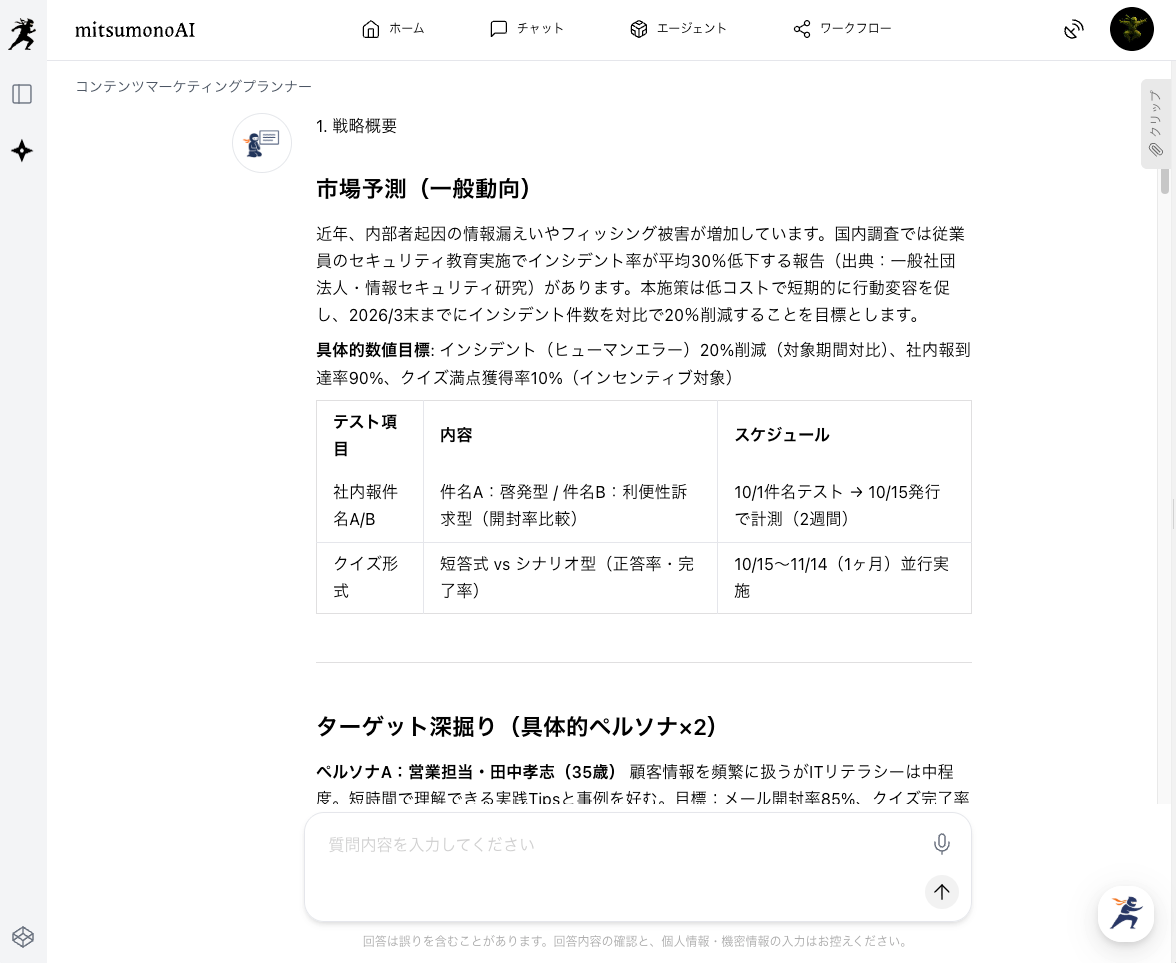The height and width of the screenshot is (963, 1176).
Task: Open the user profile avatar
Action: click(x=1131, y=29)
